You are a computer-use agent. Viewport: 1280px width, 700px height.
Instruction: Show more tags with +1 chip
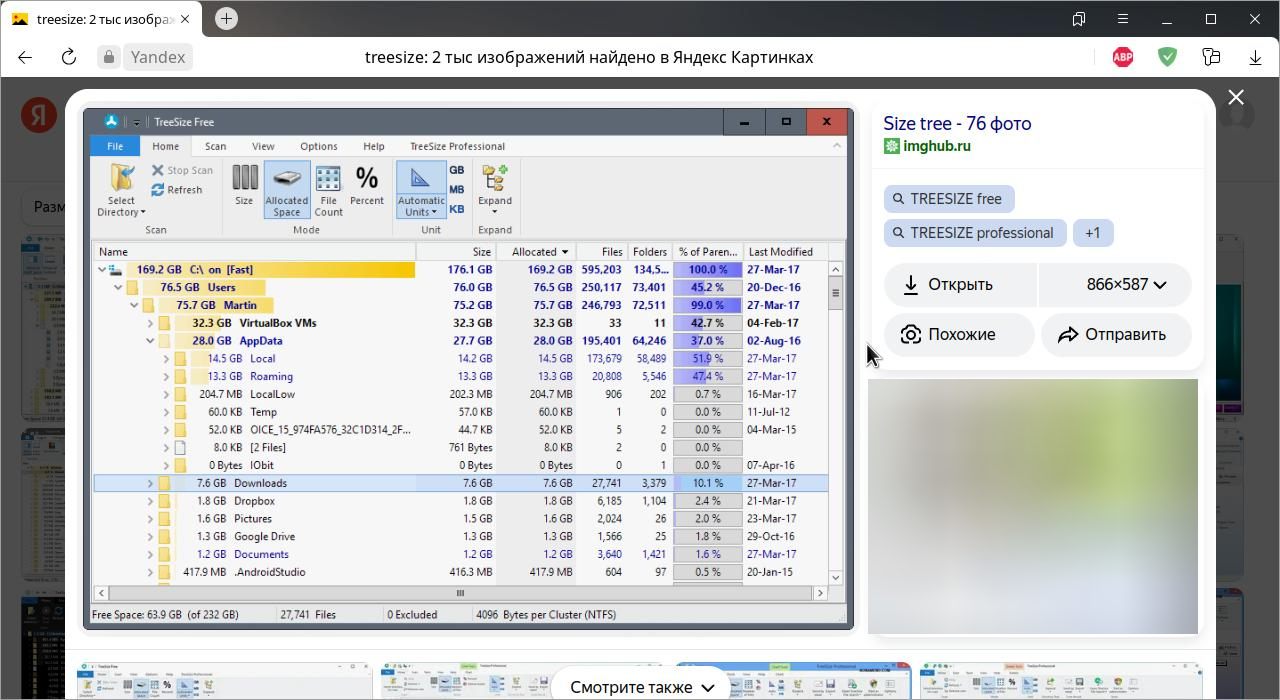1093,233
